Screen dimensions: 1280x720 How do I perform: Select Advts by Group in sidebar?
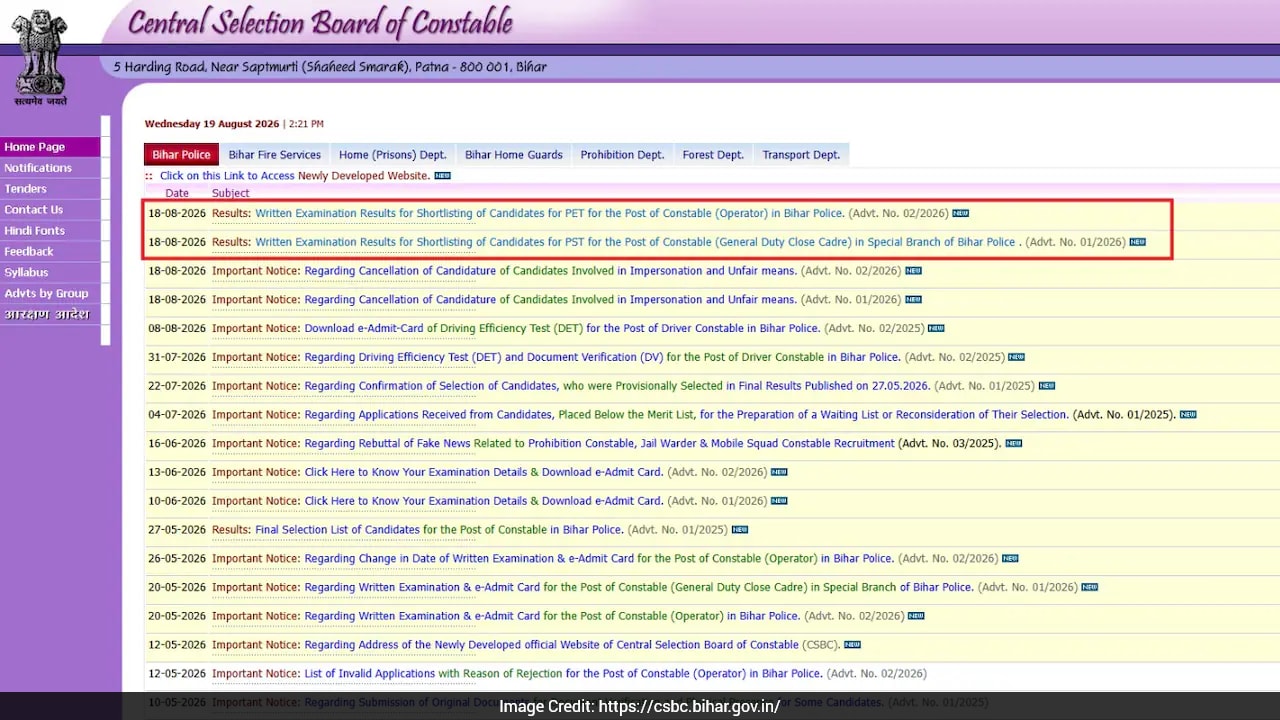[x=50, y=294]
